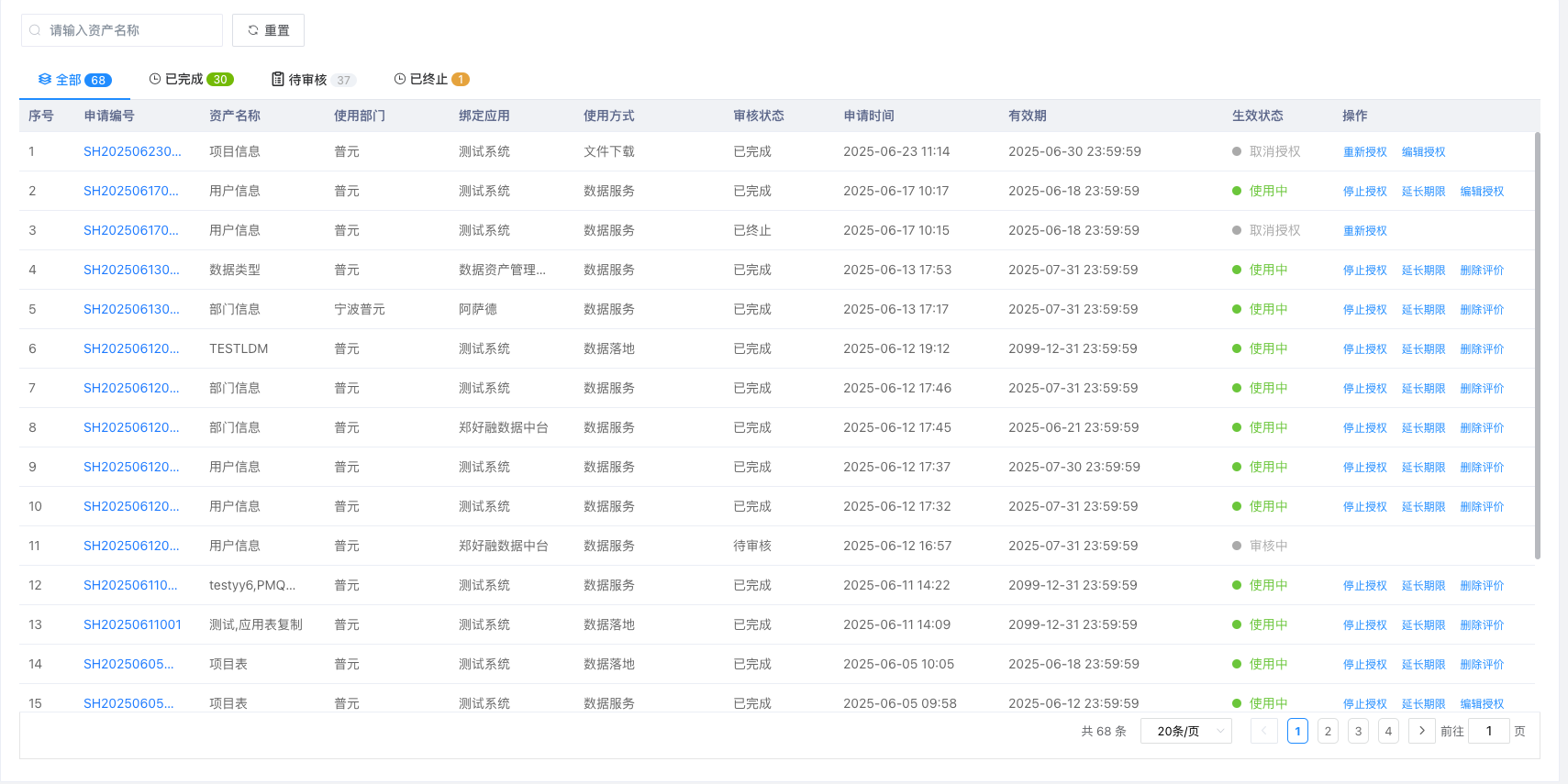This screenshot has height=784, width=1568.
Task: Switch to the 已完成 tab
Action: (x=191, y=80)
